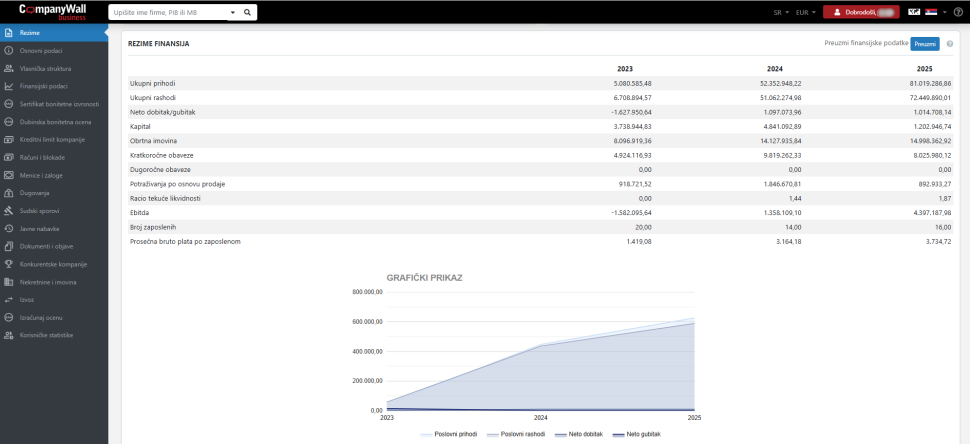Click the Konkurentske kompanije trophy icon
Screen dimensions: 970x444
point(9,264)
